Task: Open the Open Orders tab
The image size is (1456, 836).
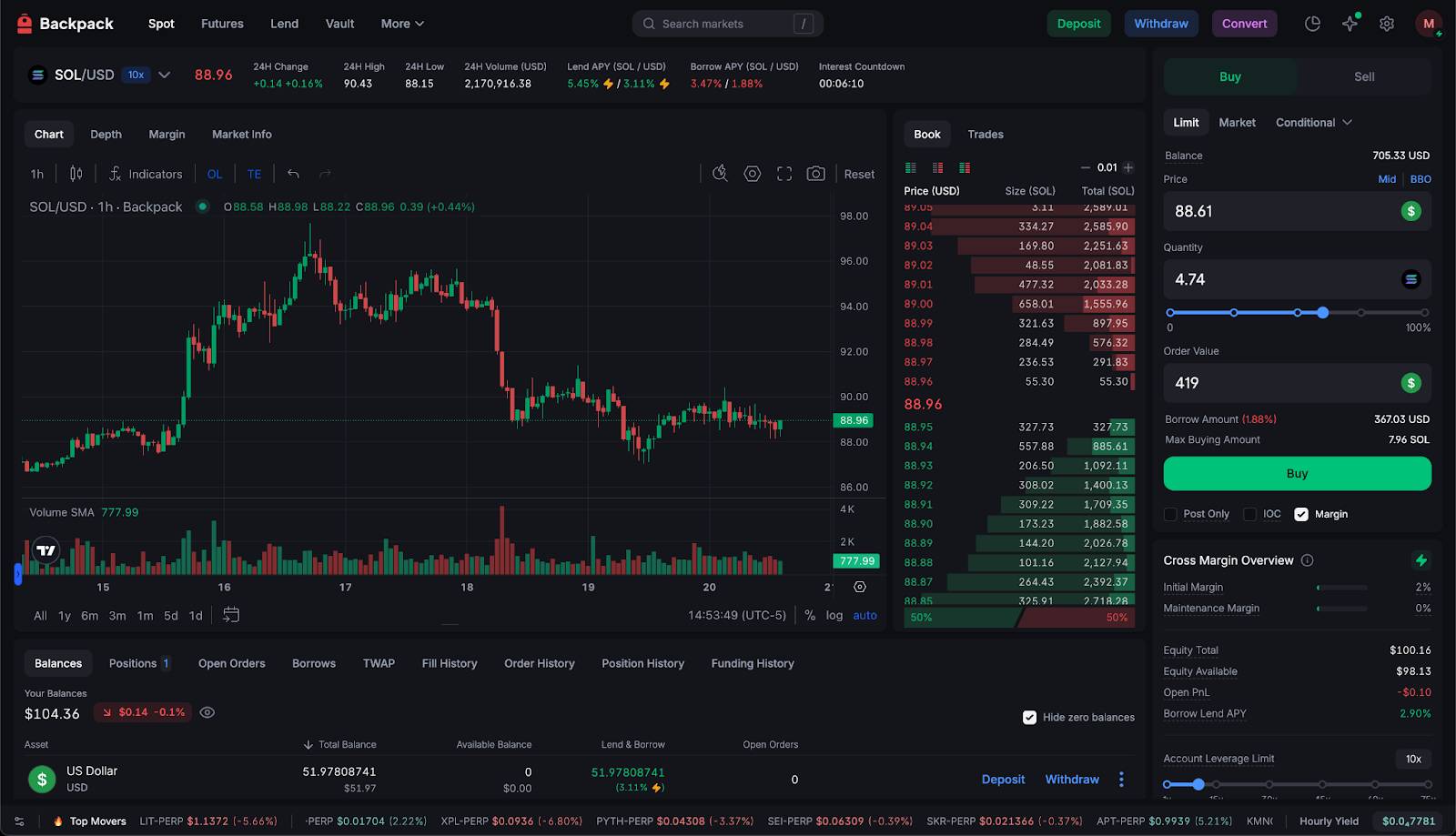Action: tap(231, 663)
